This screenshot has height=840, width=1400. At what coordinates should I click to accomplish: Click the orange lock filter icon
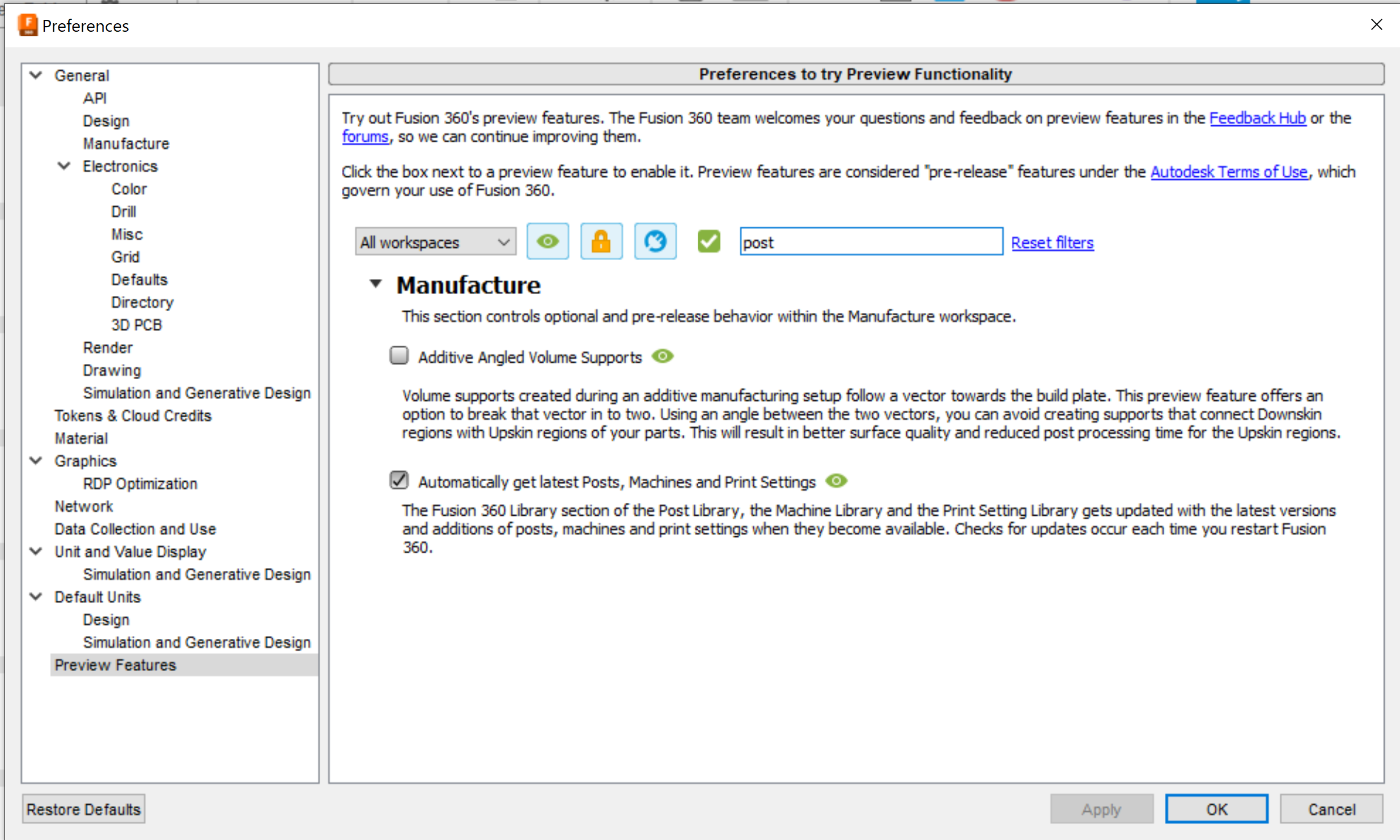click(x=601, y=242)
